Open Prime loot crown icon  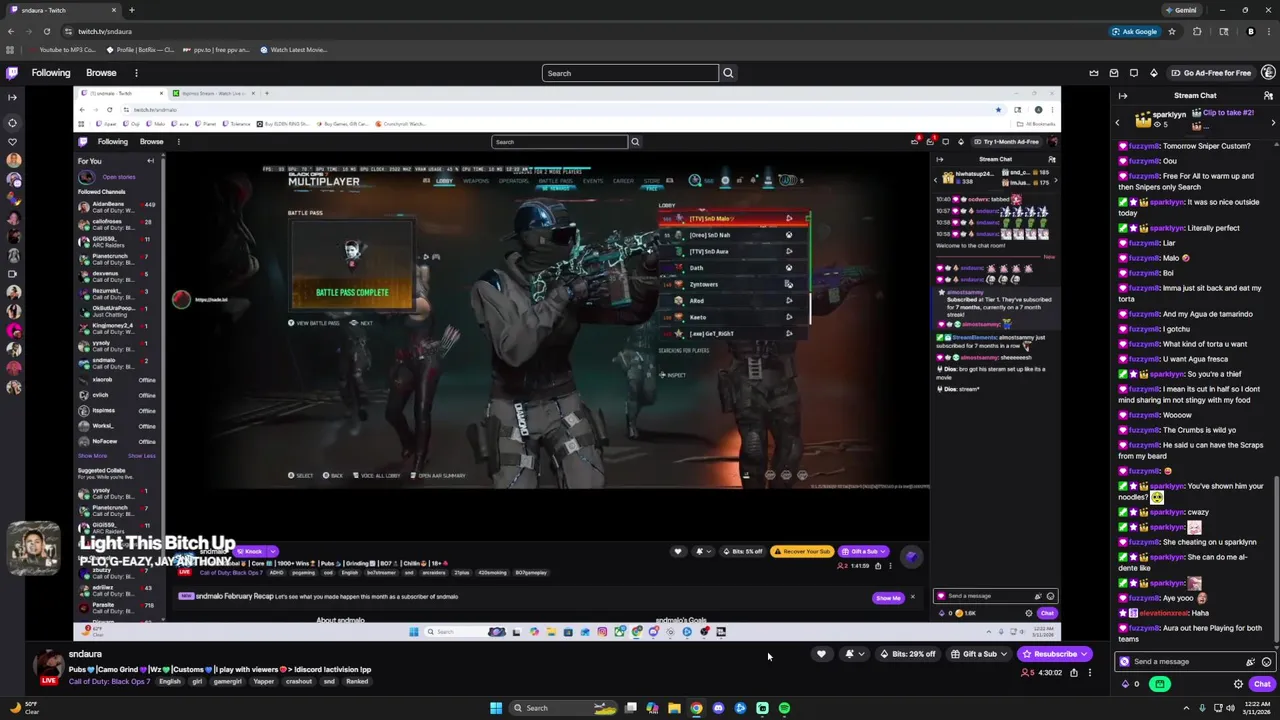pyautogui.click(x=1094, y=73)
